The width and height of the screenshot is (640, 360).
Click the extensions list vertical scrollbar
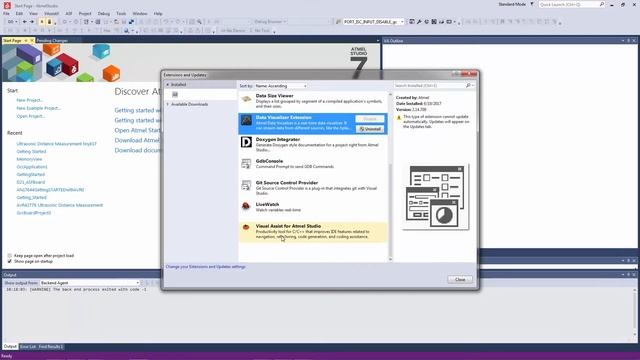pyautogui.click(x=390, y=177)
